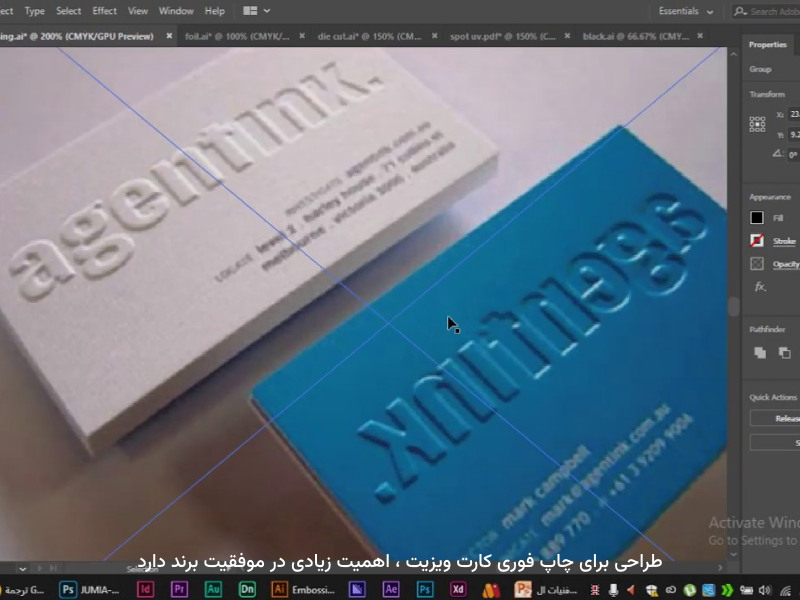Open the Window menu

pos(176,11)
